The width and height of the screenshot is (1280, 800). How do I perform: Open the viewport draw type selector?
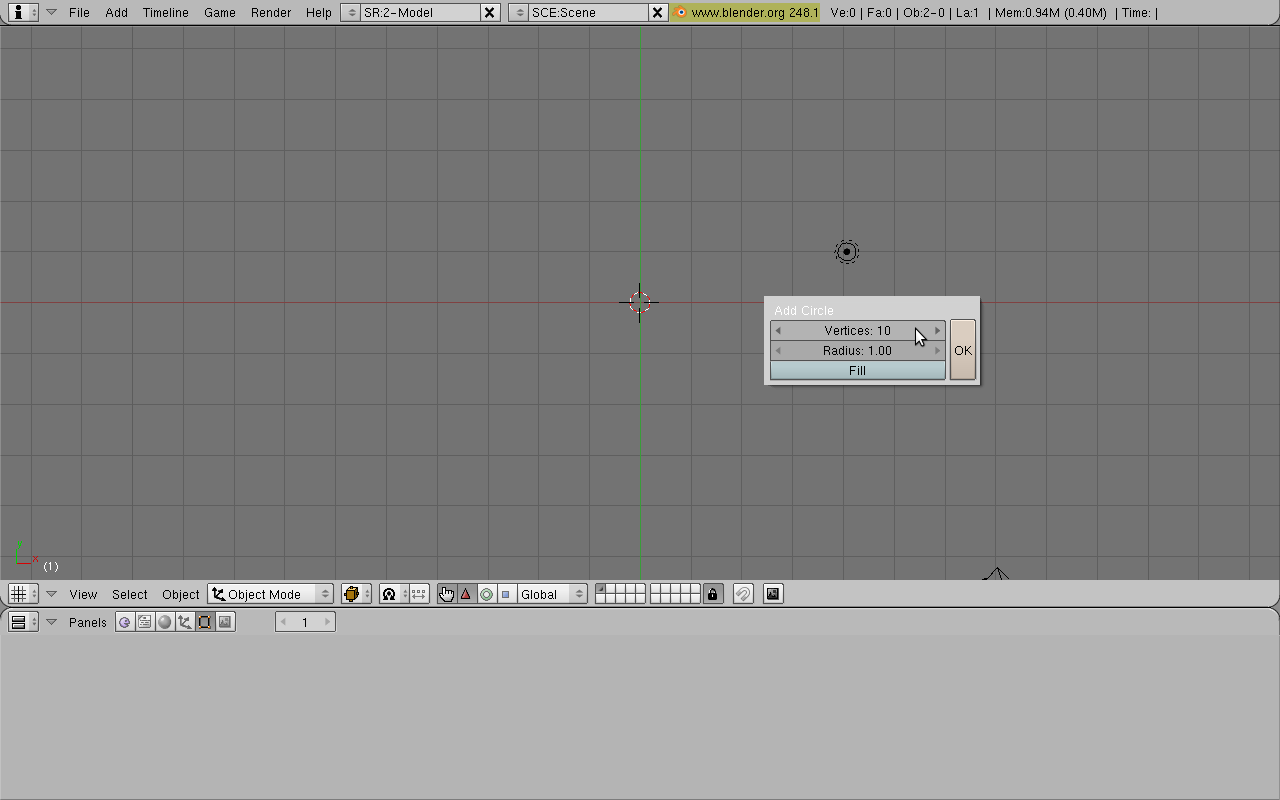(356, 594)
